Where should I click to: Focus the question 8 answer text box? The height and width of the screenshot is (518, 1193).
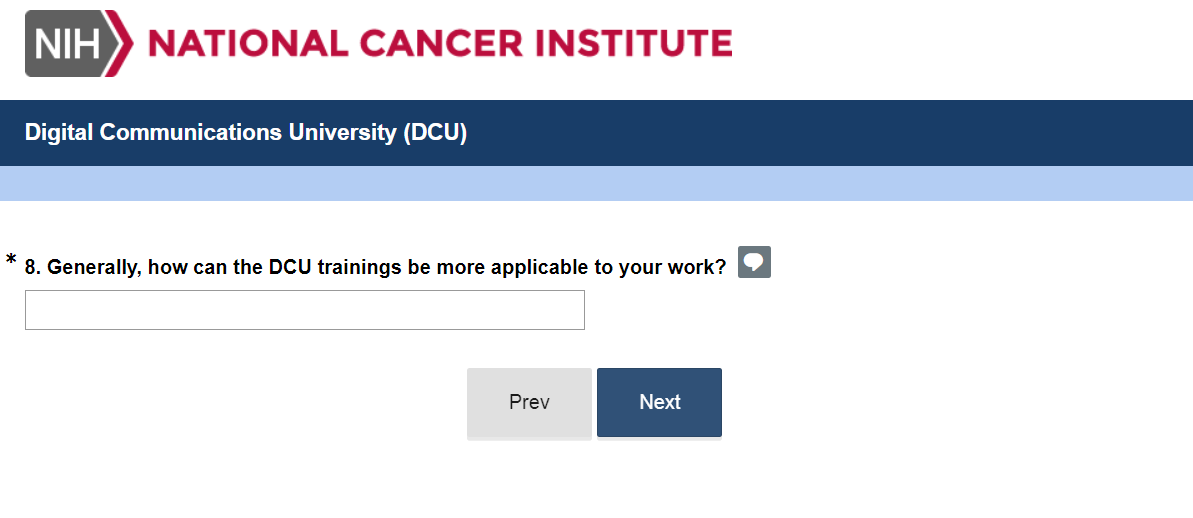304,310
